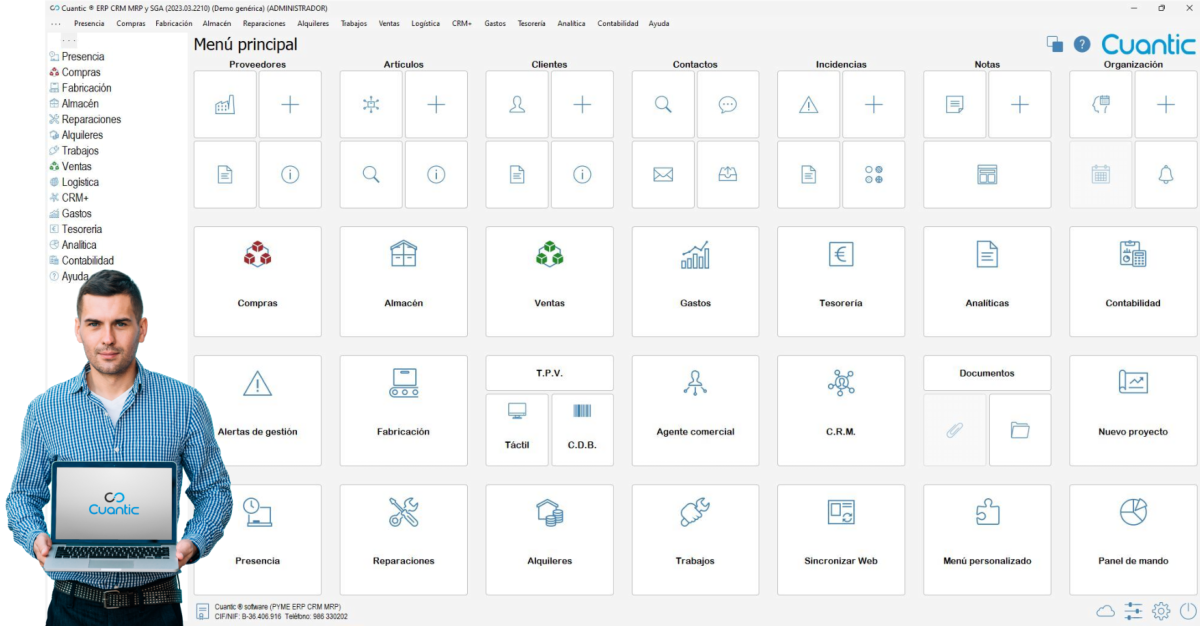Expand Contabilidad in the sidebar tree
This screenshot has height=626, width=1200.
click(x=87, y=260)
